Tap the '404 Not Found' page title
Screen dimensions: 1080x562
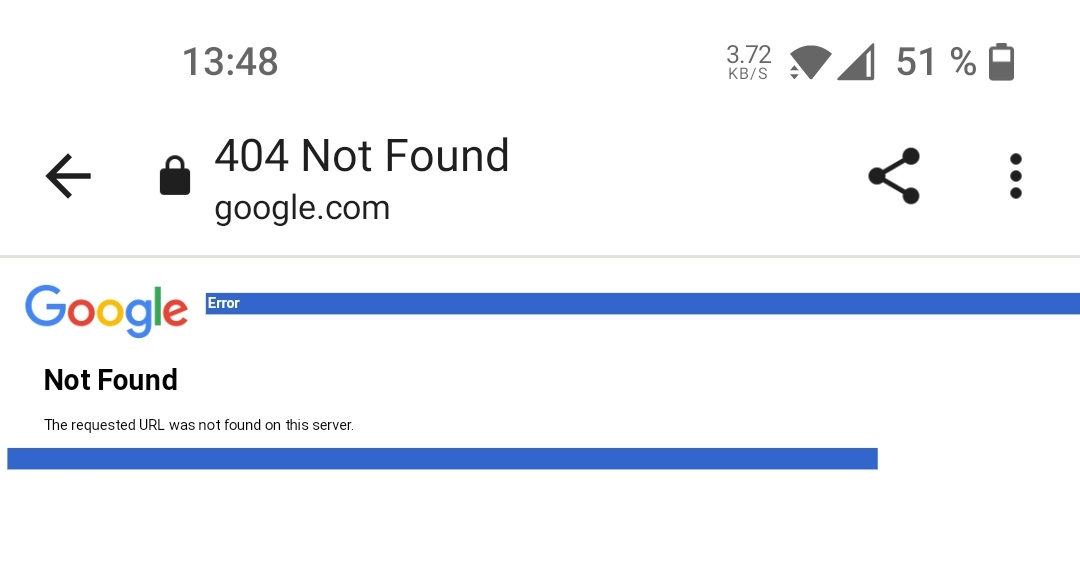point(362,156)
